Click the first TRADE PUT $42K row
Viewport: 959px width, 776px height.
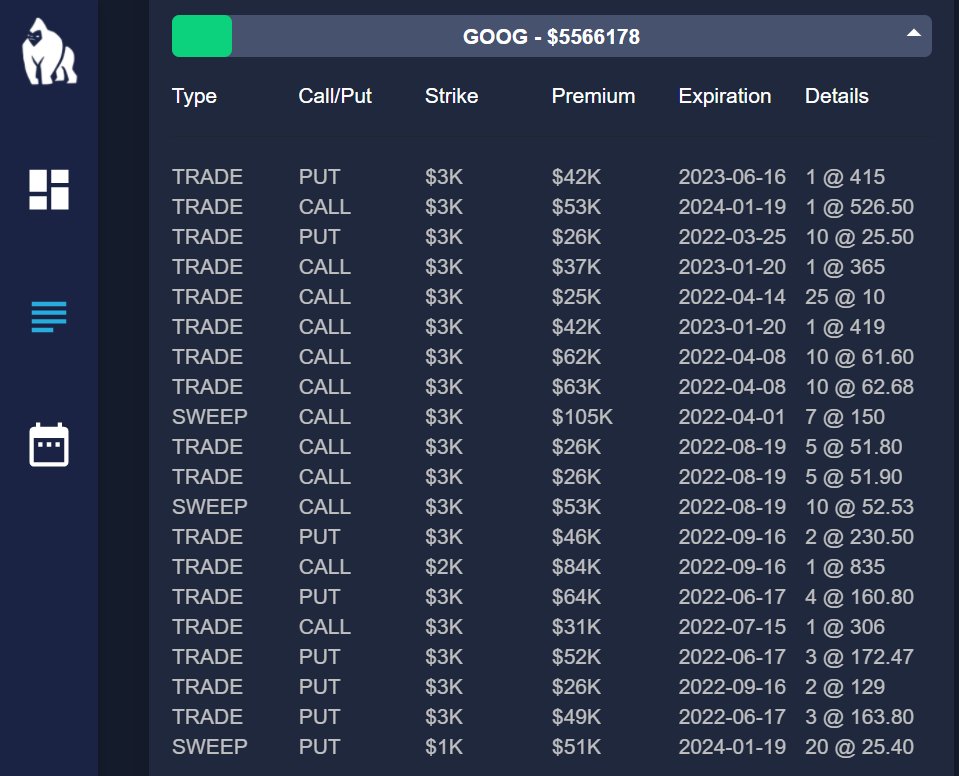click(500, 177)
